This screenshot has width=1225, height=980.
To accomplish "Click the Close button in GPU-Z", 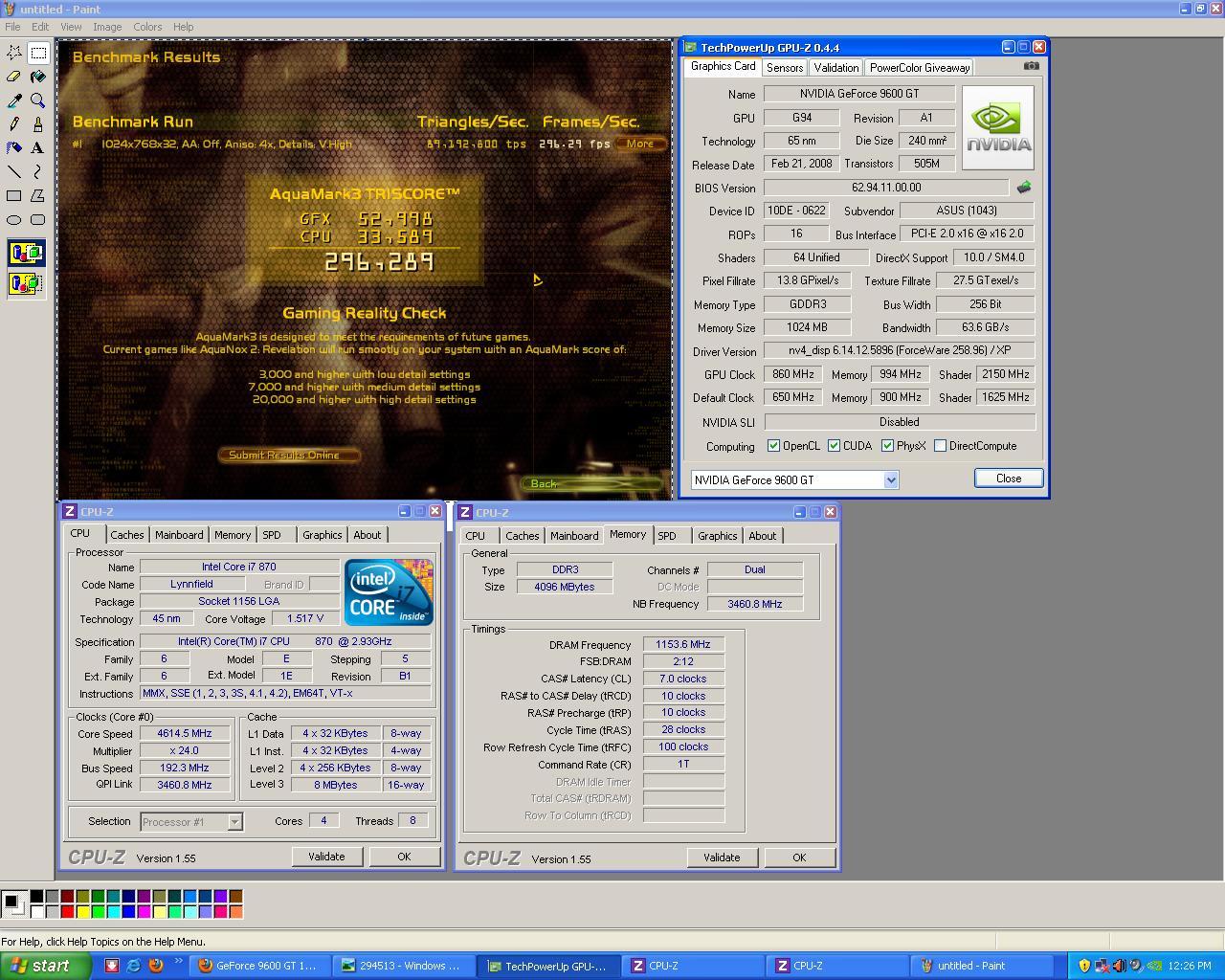I will tap(1009, 479).
